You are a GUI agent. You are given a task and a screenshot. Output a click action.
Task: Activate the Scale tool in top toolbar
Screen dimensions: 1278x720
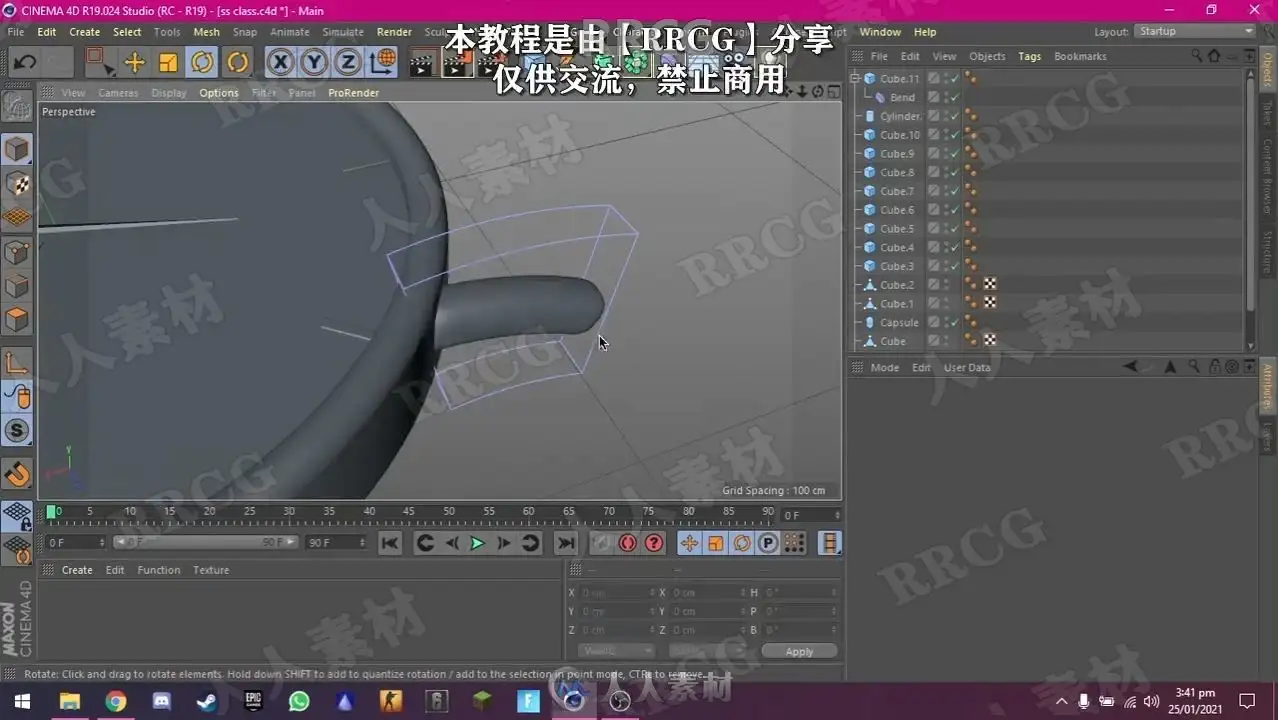coord(168,63)
